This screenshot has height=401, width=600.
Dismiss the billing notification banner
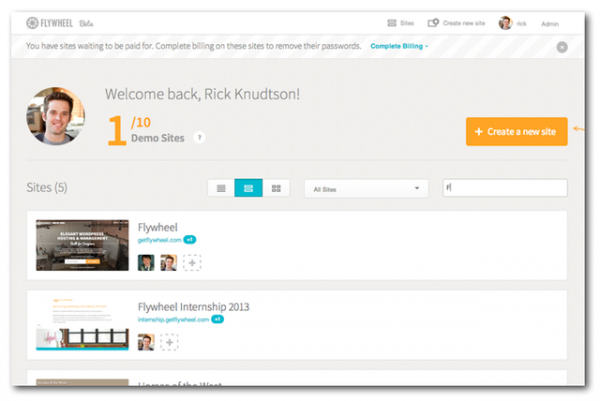[562, 47]
